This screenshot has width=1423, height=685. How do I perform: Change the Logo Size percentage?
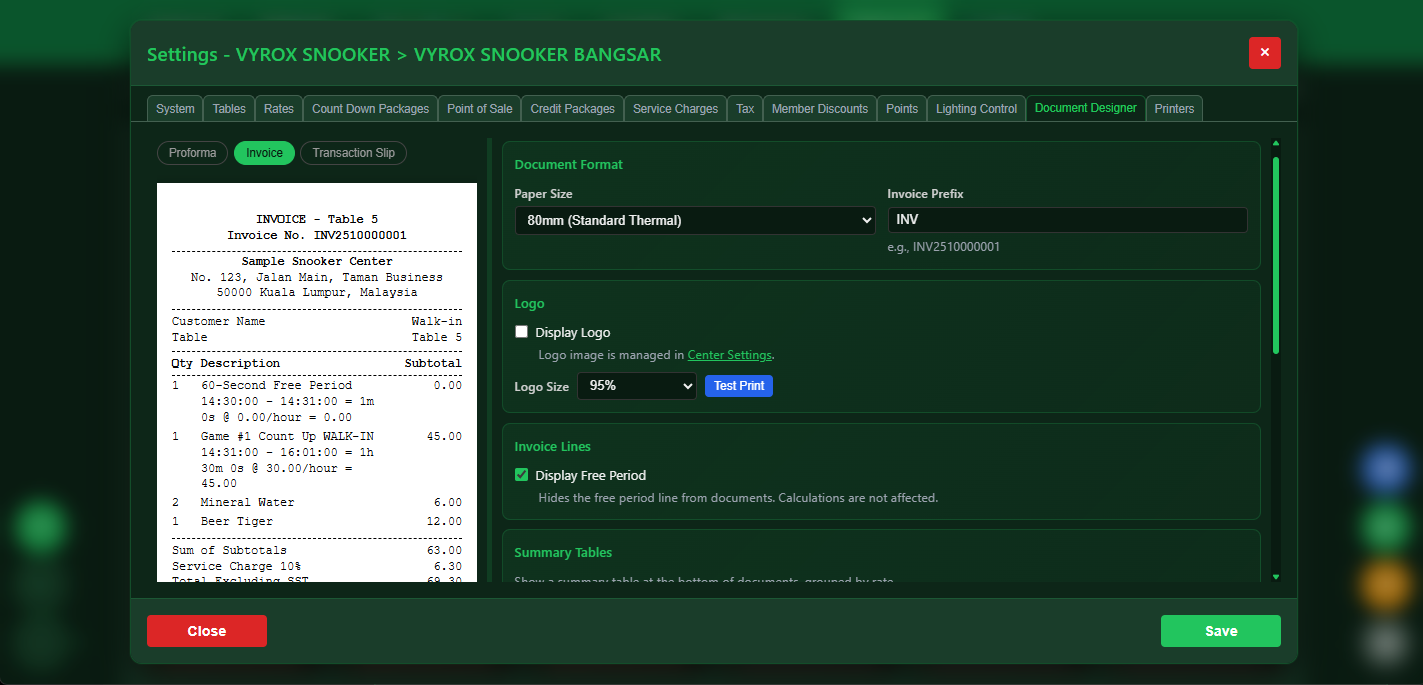(x=637, y=386)
